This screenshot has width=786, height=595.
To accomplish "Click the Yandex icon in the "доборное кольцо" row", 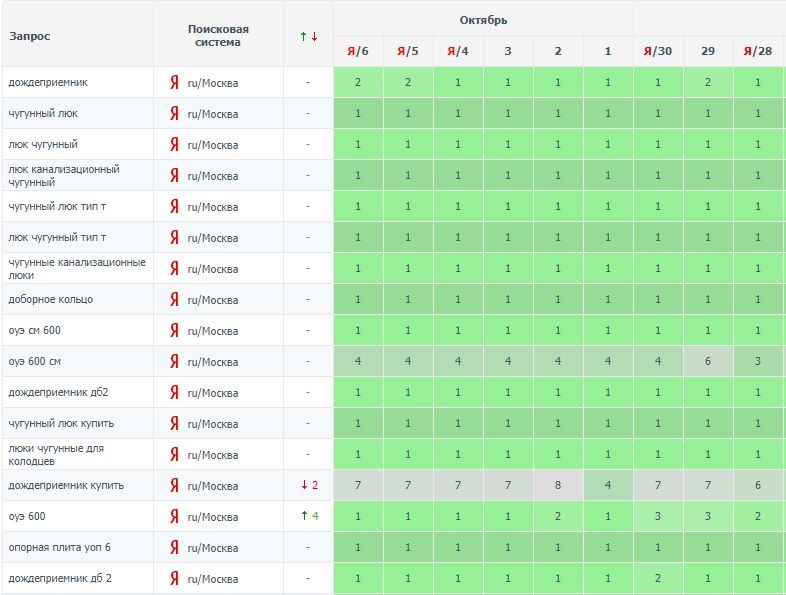I will [174, 299].
